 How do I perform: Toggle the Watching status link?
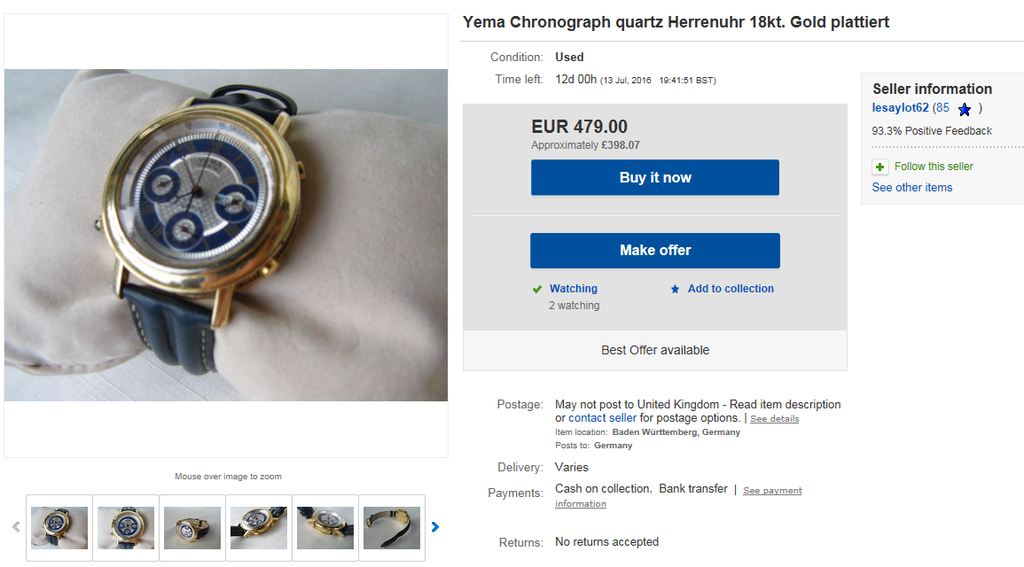tap(573, 289)
